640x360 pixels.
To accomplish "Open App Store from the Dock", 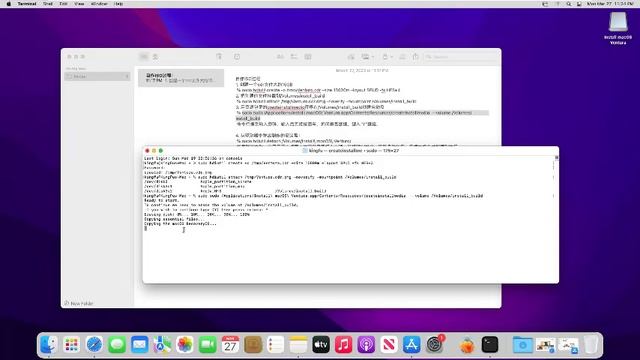I will pyautogui.click(x=411, y=345).
